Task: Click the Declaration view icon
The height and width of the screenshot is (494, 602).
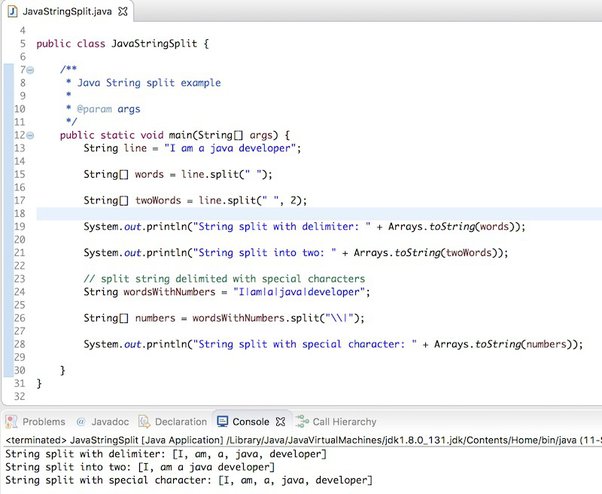Action: point(144,422)
